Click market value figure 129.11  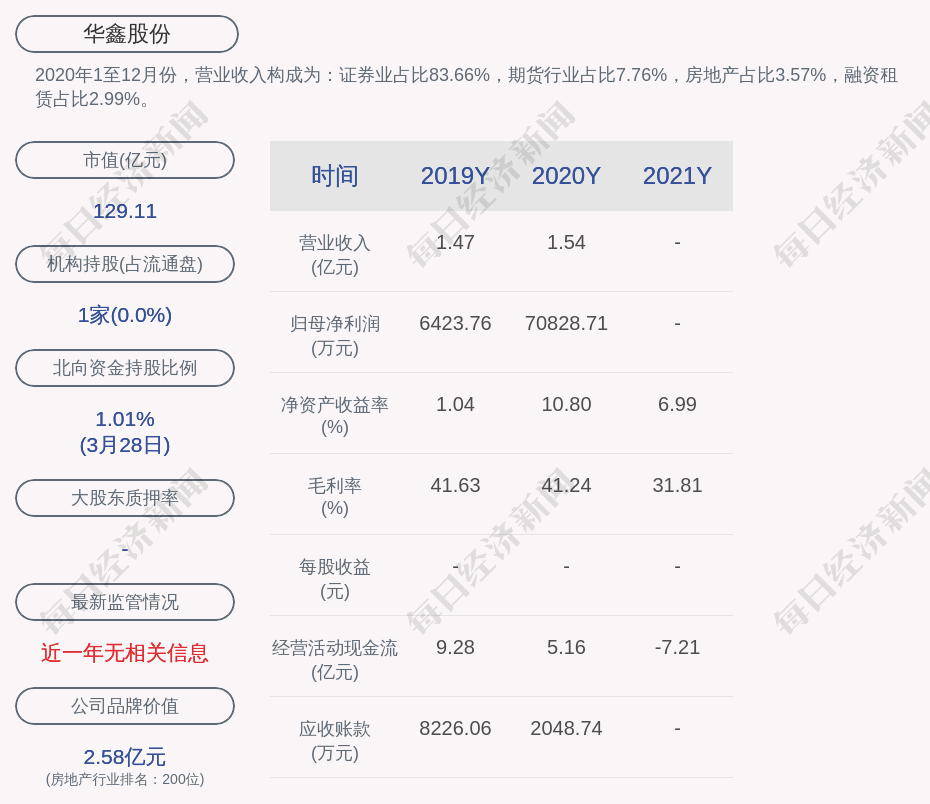click(125, 211)
